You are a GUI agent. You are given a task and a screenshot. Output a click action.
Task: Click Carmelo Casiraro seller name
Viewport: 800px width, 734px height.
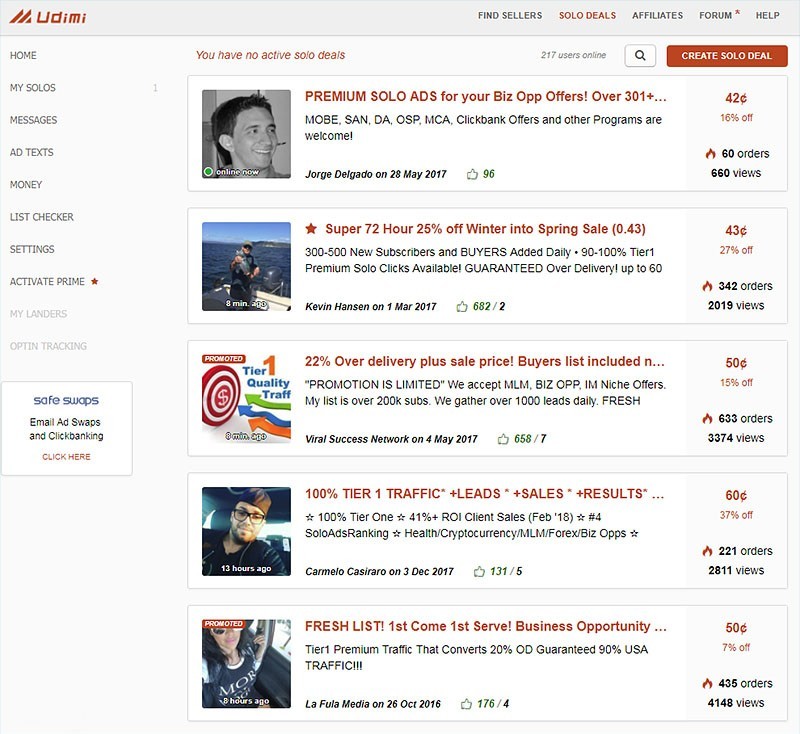(x=345, y=571)
